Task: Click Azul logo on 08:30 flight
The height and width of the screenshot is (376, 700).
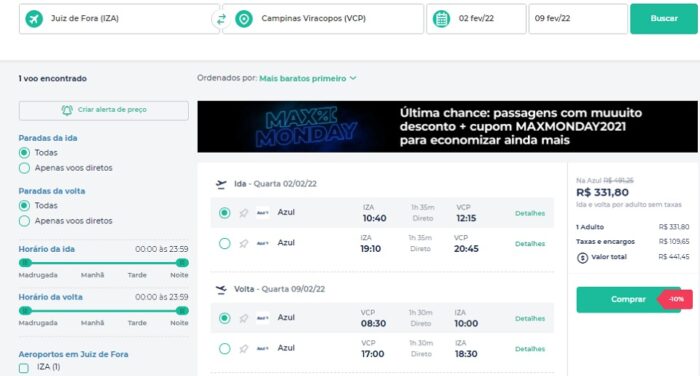Action: 262,318
